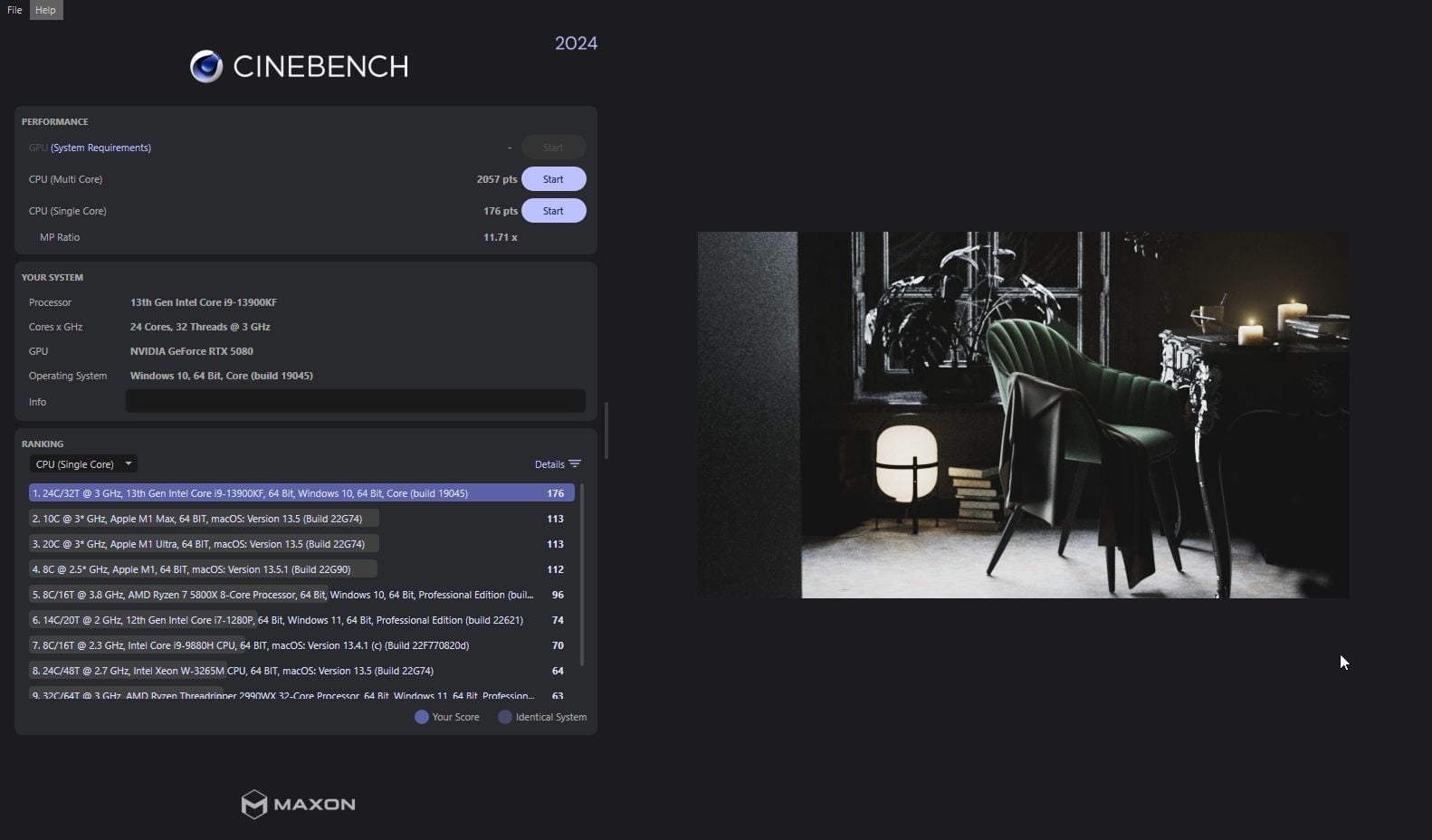Select ranking row 8, Xeon W-3265M

(301, 671)
